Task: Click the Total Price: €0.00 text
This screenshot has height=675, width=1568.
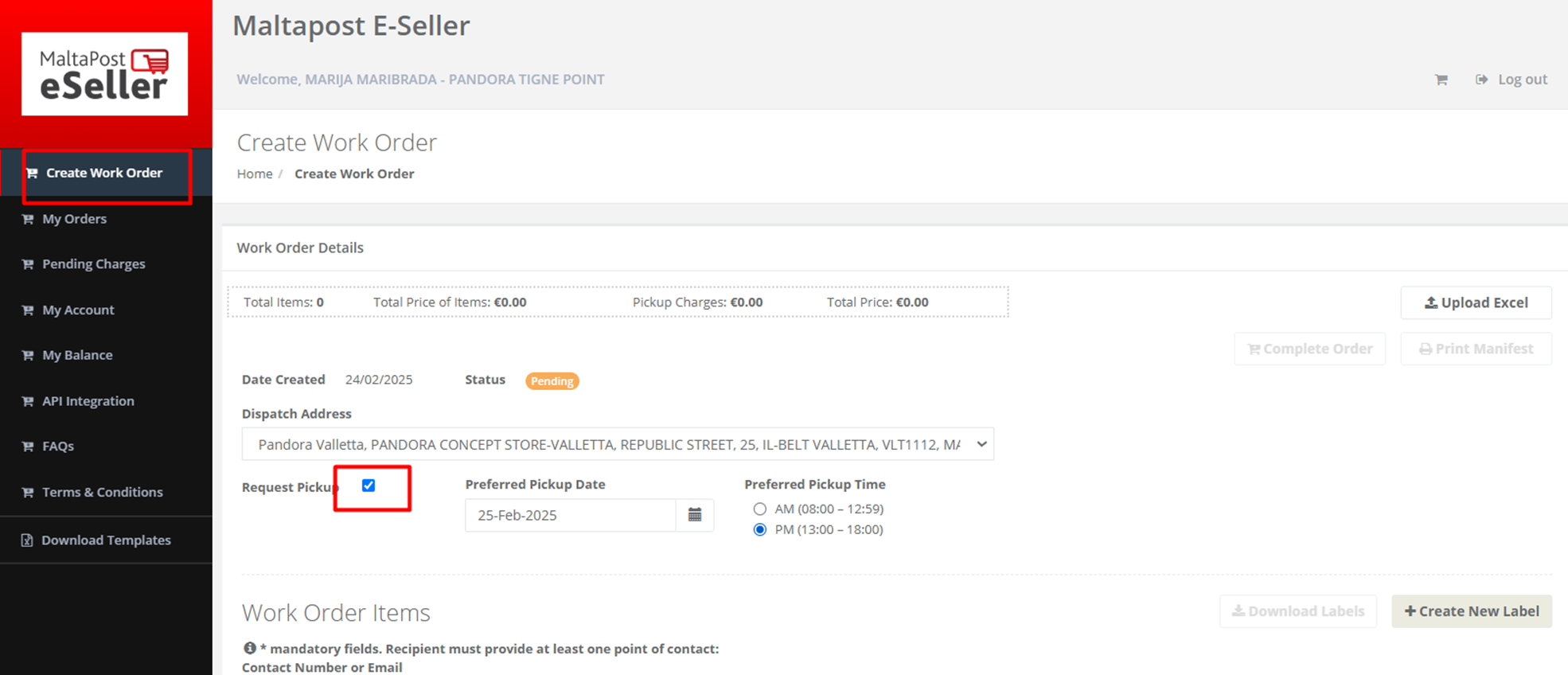Action: tap(877, 302)
